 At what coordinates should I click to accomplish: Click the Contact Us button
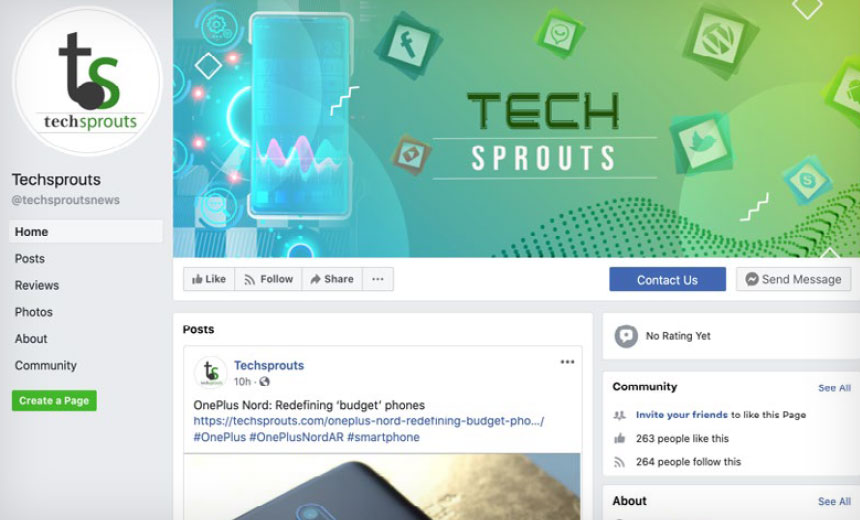point(667,280)
